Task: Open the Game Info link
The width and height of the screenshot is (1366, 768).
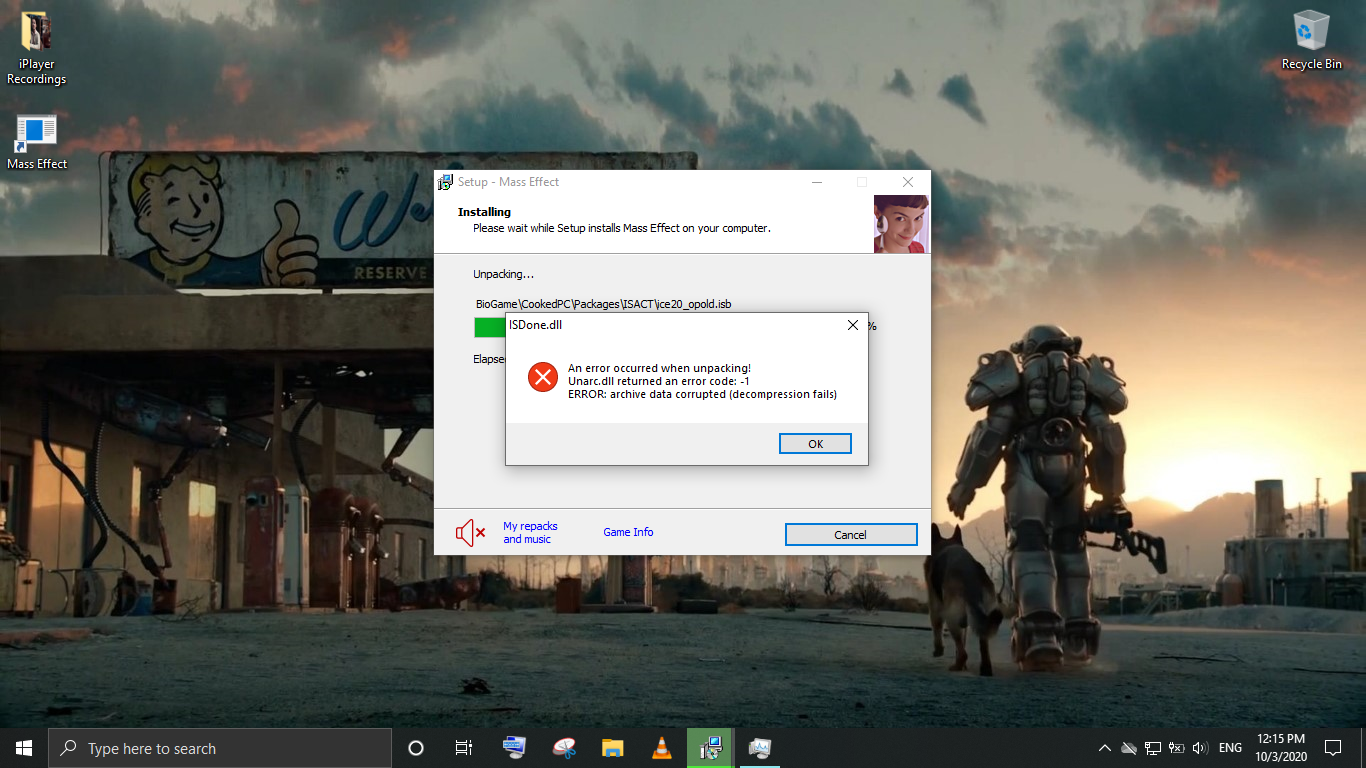Action: click(x=628, y=532)
